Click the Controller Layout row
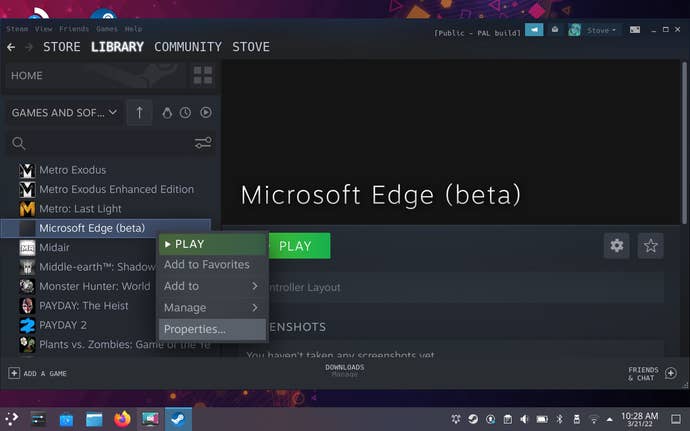 pos(466,287)
